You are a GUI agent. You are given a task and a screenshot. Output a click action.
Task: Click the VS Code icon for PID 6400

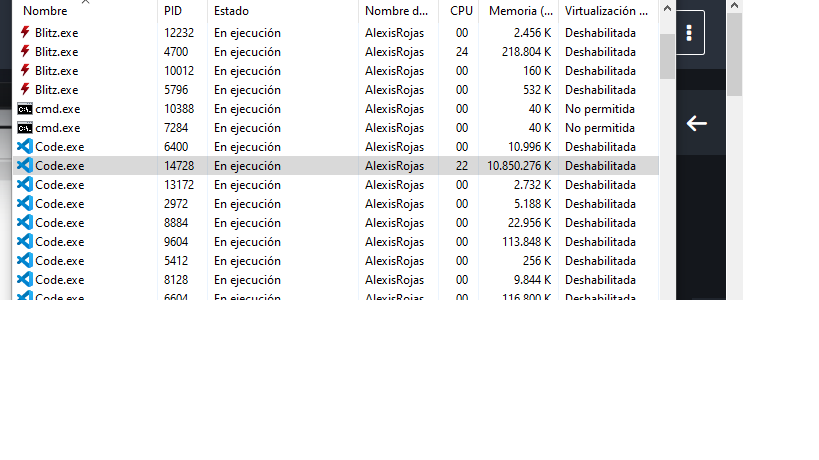pyautogui.click(x=25, y=146)
